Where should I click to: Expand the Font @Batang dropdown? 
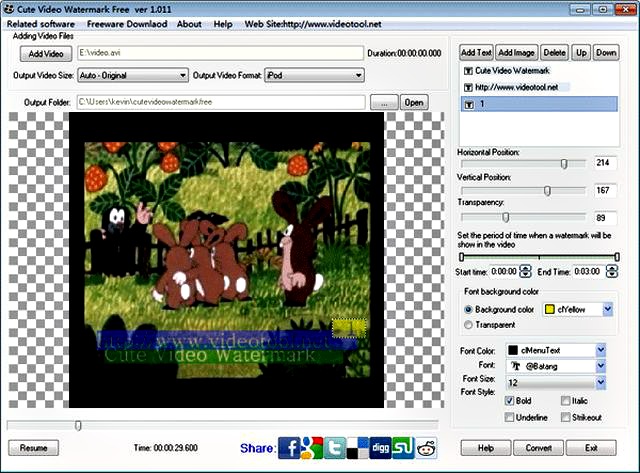coord(600,366)
